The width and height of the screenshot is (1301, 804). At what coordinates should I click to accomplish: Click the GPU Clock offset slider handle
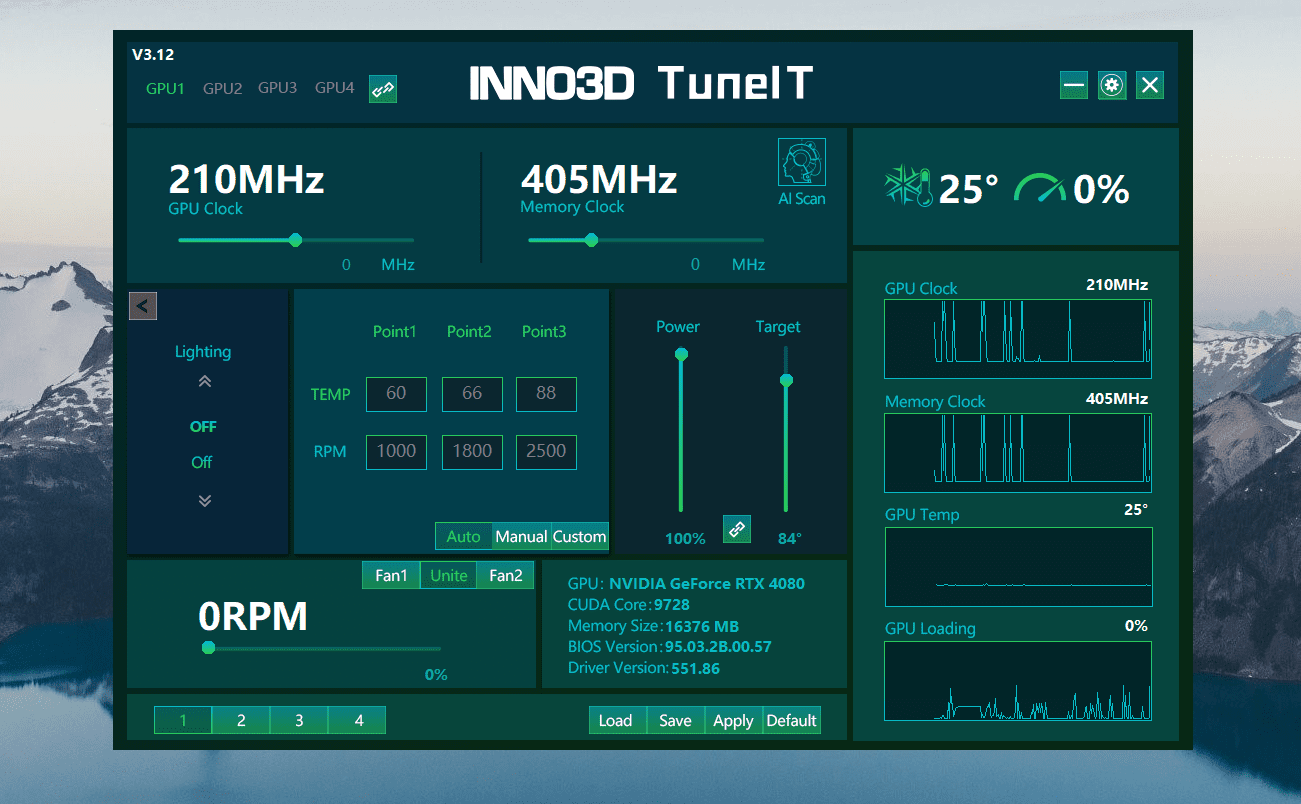tap(295, 239)
